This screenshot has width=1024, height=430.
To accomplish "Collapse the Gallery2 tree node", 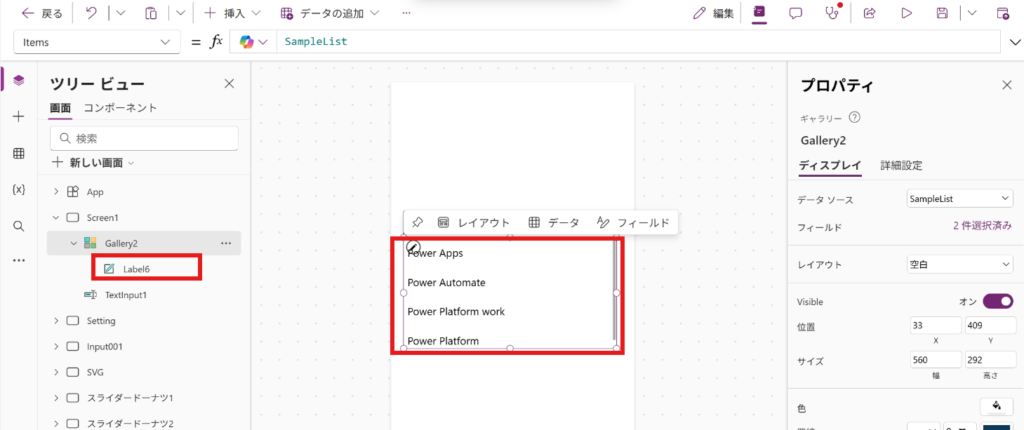I will coord(73,243).
